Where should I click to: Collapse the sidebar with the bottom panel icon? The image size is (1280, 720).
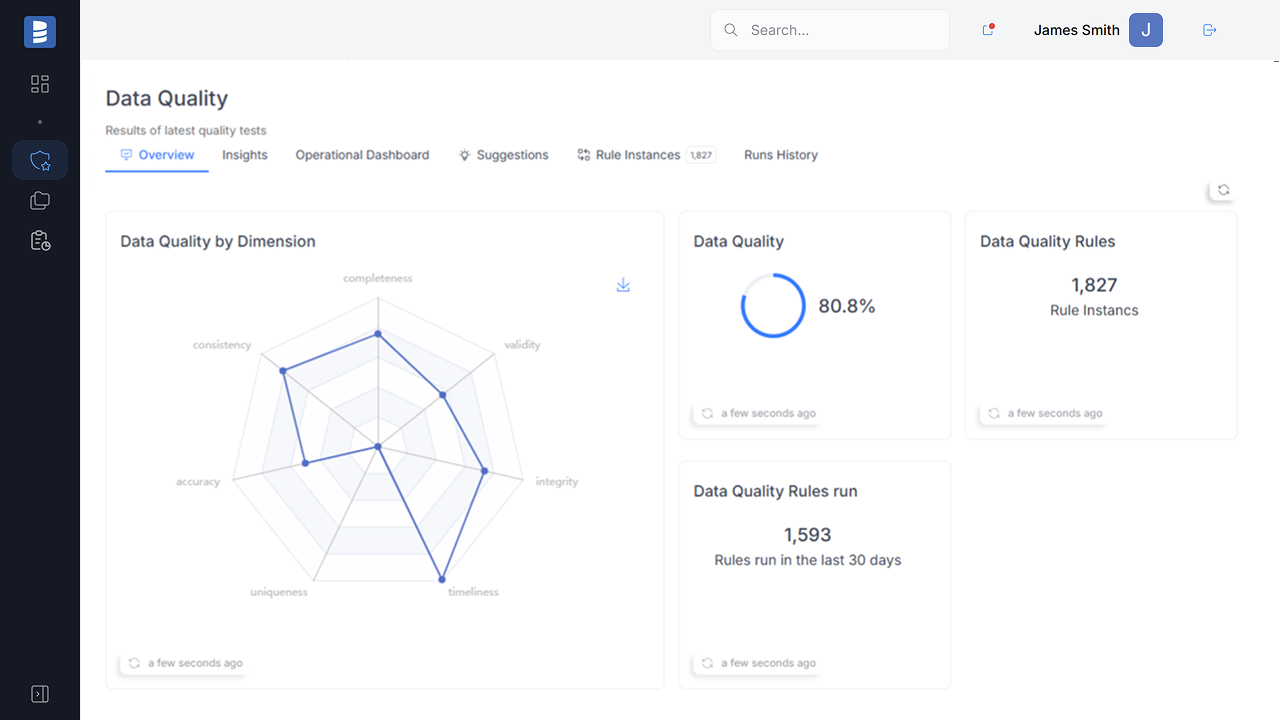tap(40, 693)
